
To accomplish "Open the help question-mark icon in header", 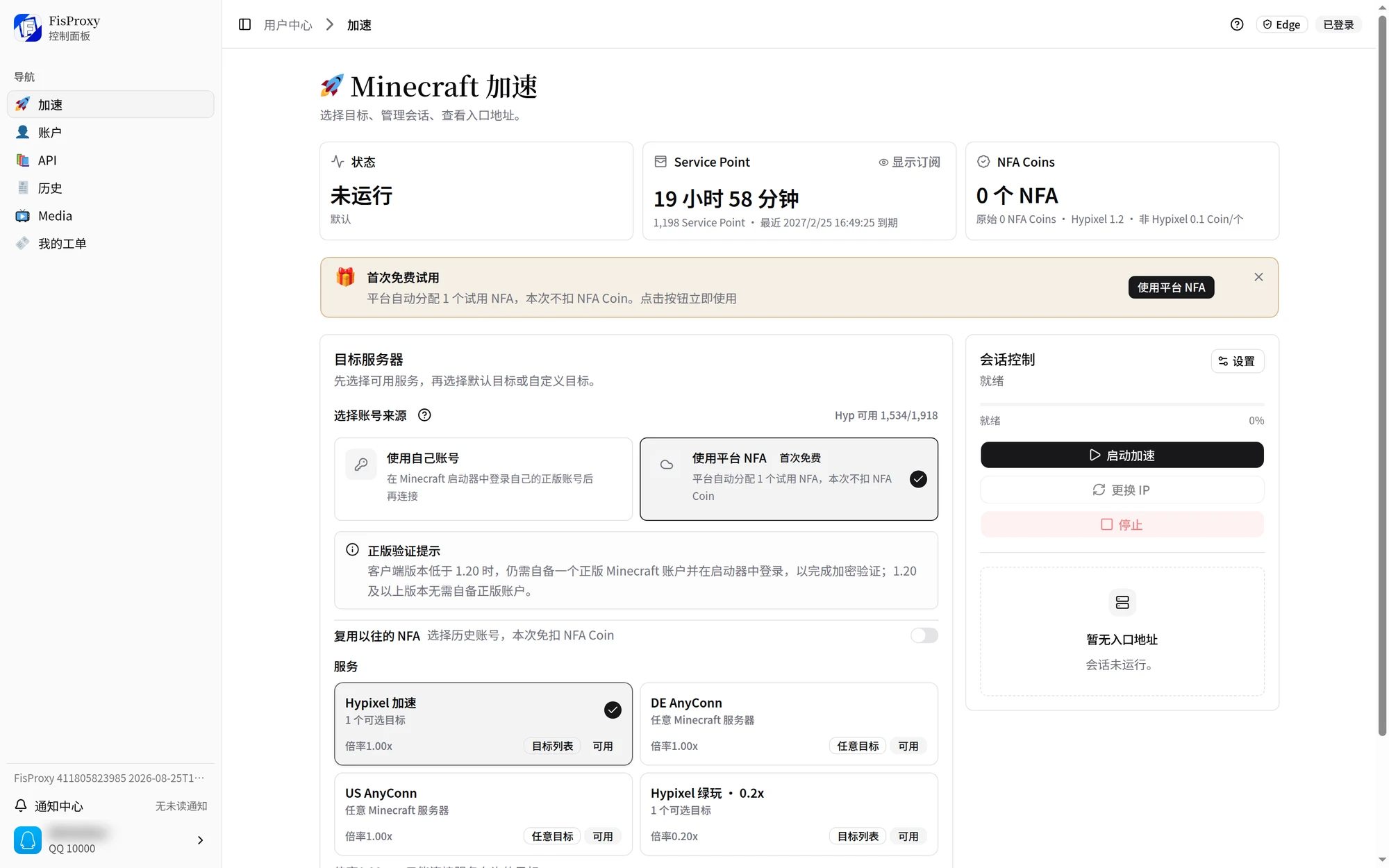I will coord(1237,24).
